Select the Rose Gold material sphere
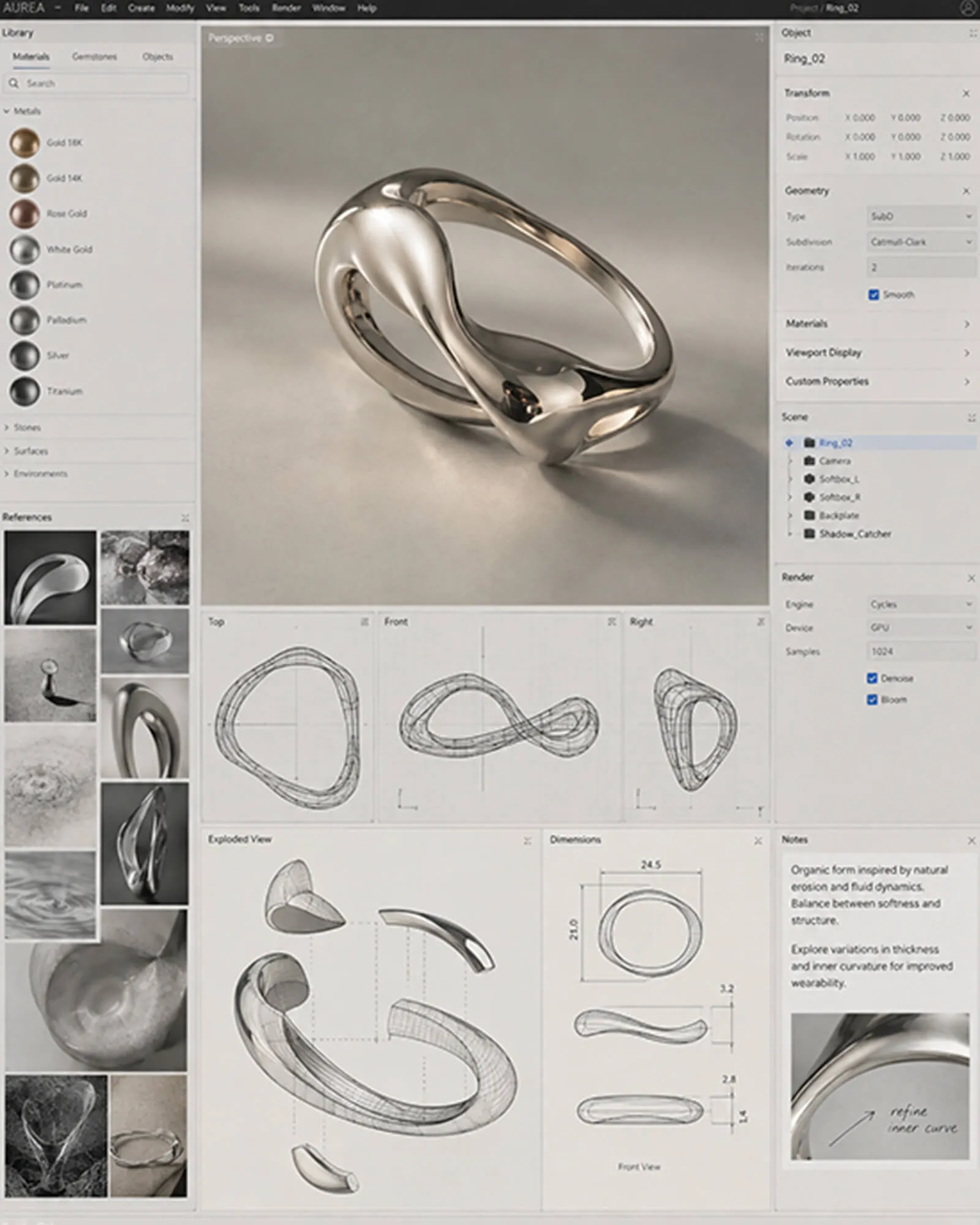 [24, 214]
